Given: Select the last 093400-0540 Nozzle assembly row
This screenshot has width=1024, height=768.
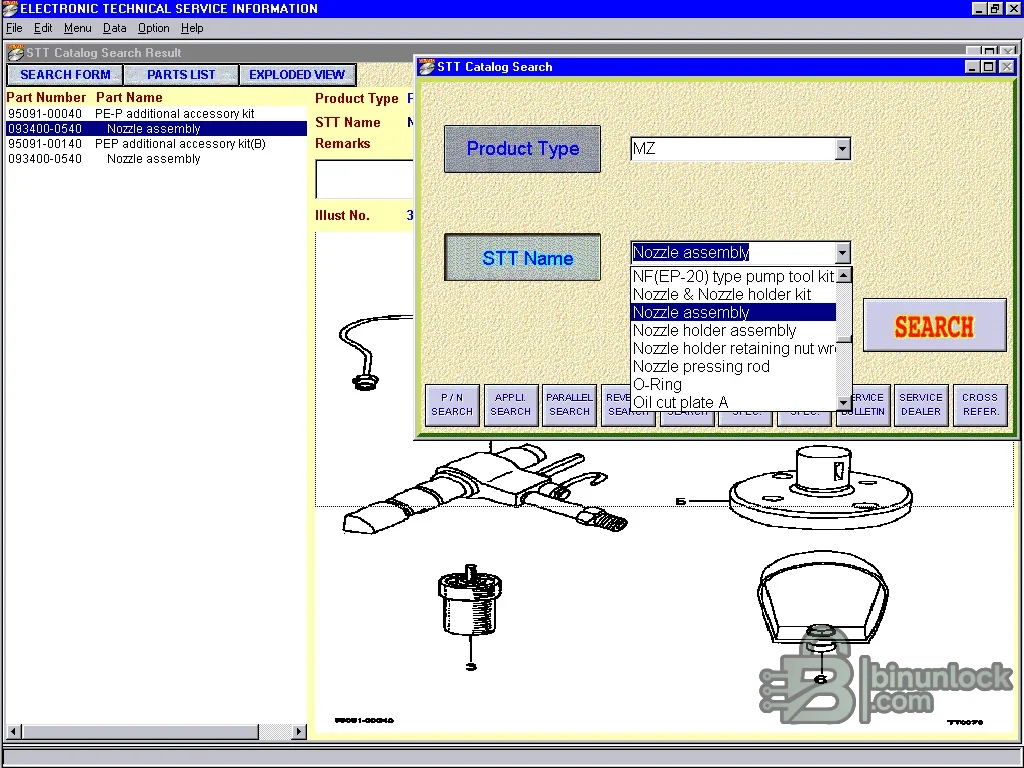Looking at the screenshot, I should click(x=155, y=159).
